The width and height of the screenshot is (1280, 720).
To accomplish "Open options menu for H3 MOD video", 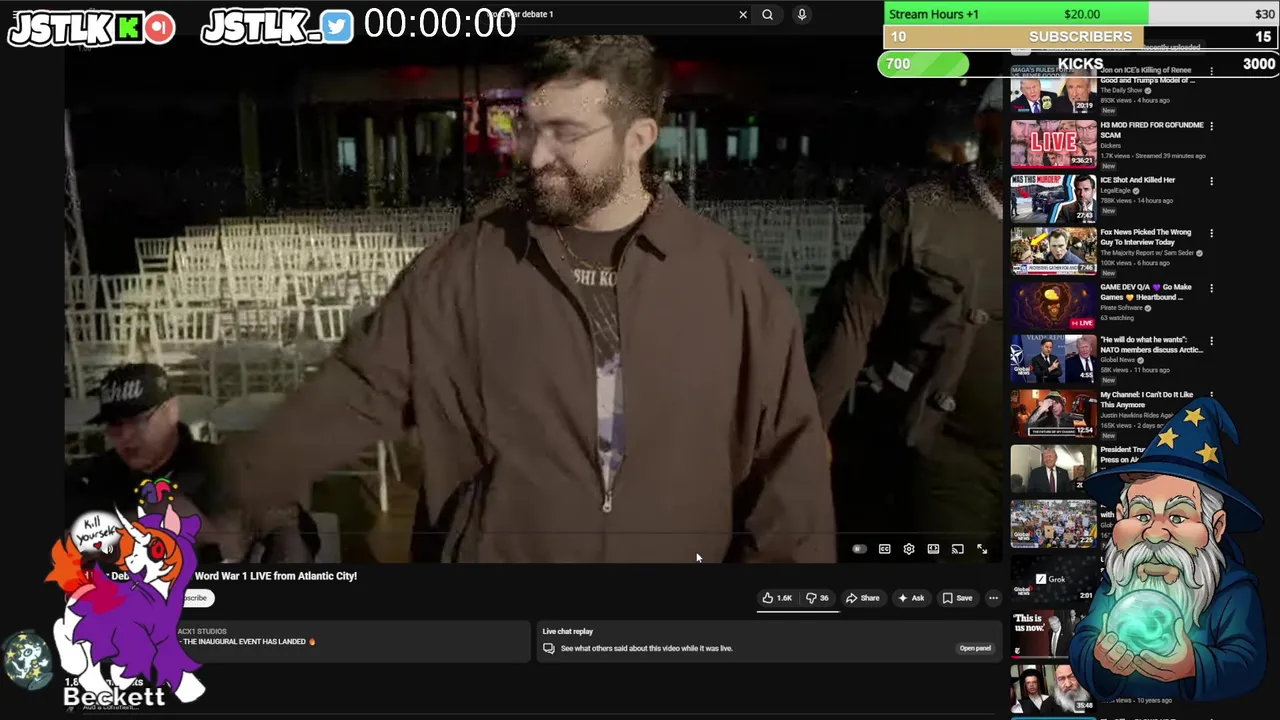I will click(x=1211, y=126).
